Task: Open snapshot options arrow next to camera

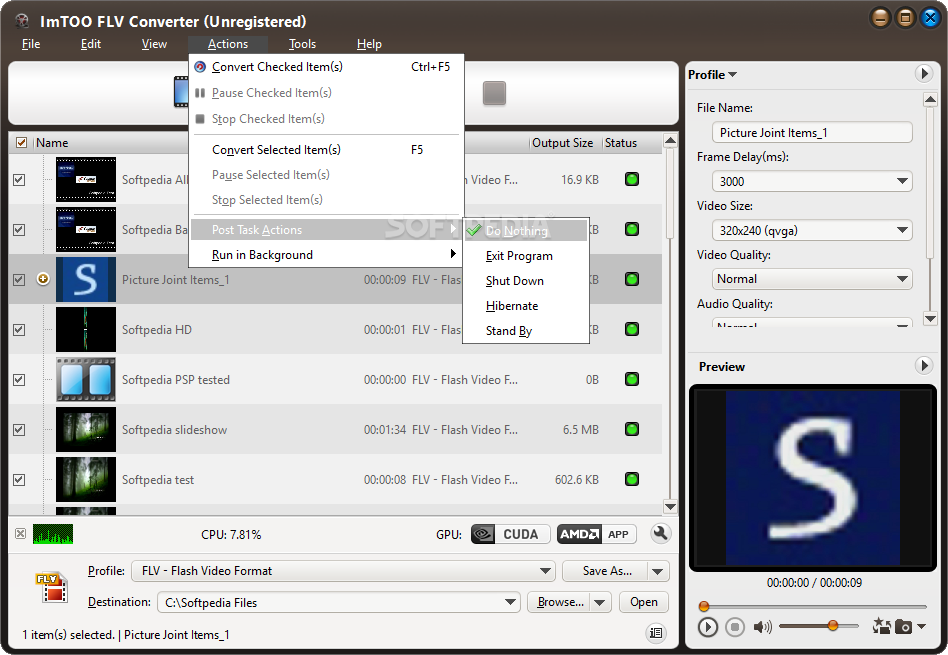Action: pos(921,627)
